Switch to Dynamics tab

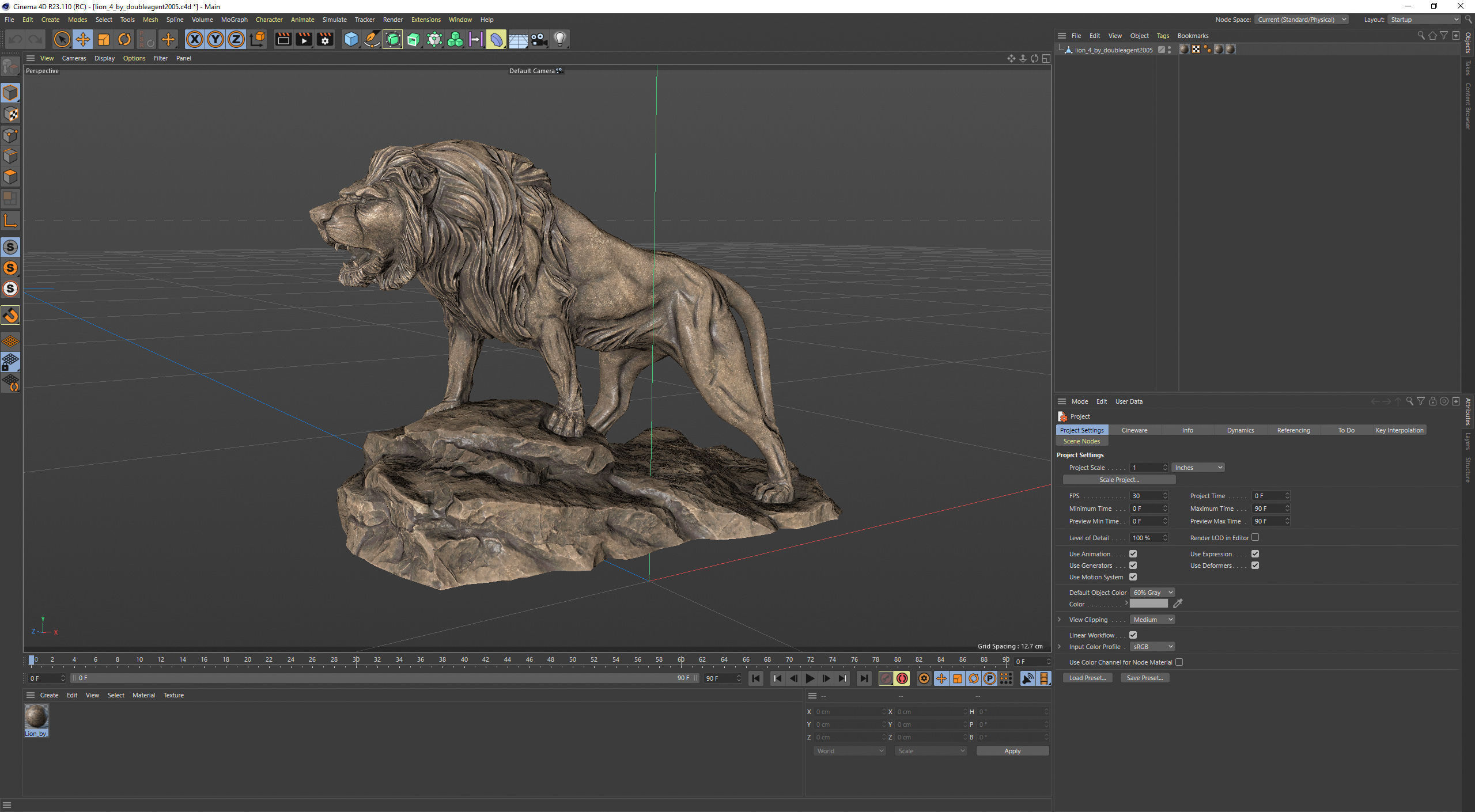click(1240, 430)
